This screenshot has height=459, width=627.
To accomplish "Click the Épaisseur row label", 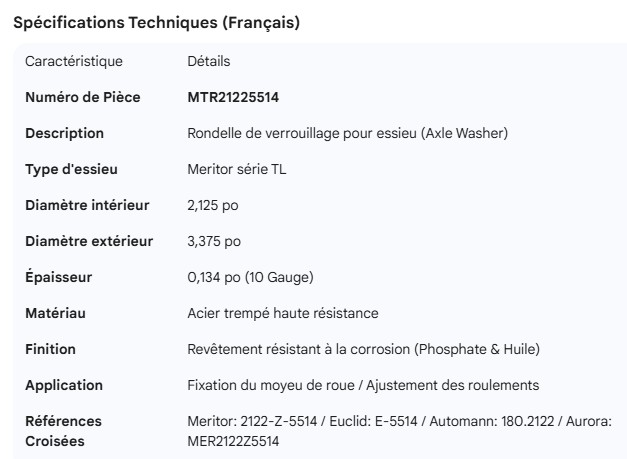I will 59,277.
